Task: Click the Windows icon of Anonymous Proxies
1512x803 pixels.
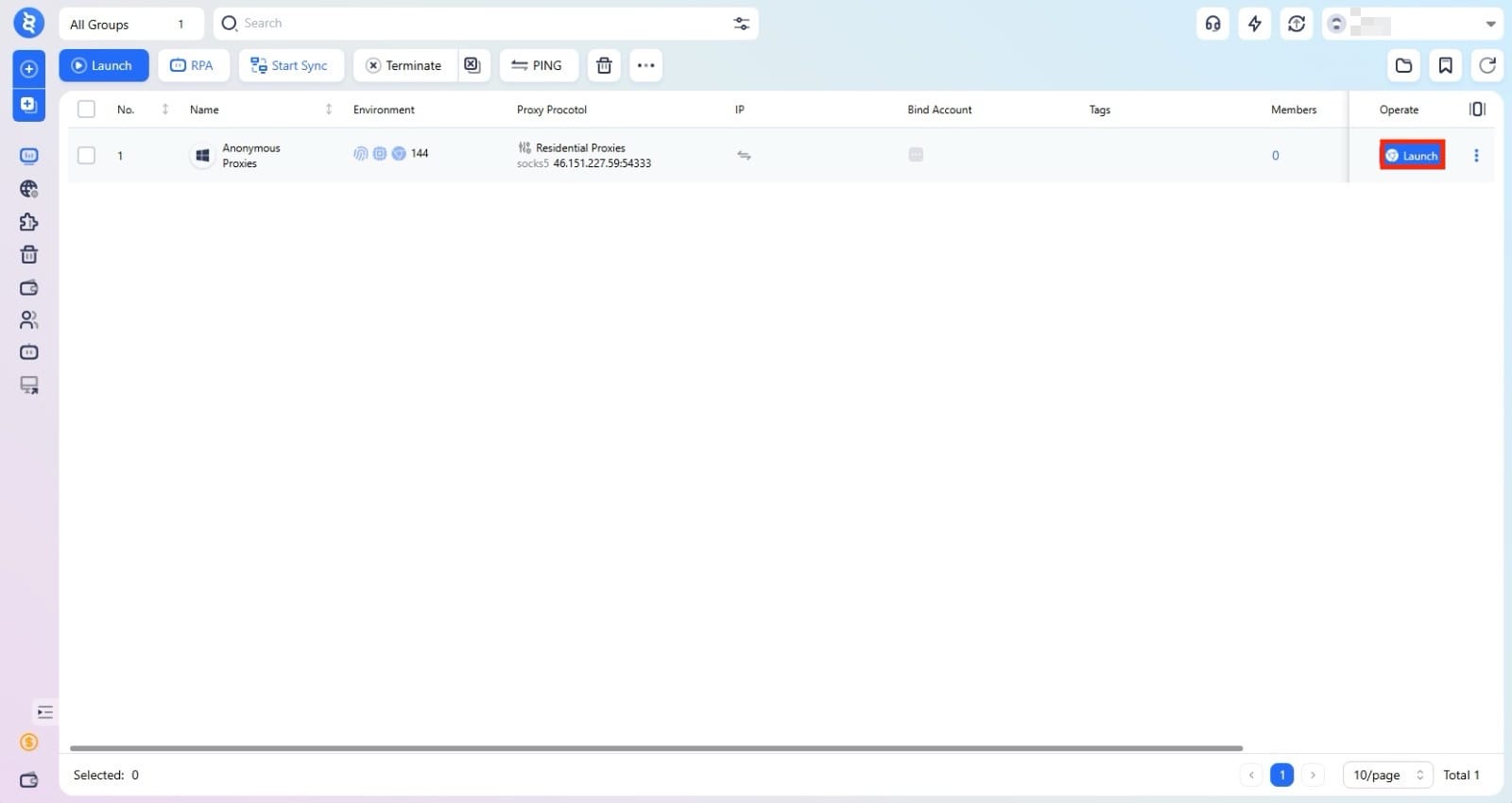Action: (x=201, y=156)
